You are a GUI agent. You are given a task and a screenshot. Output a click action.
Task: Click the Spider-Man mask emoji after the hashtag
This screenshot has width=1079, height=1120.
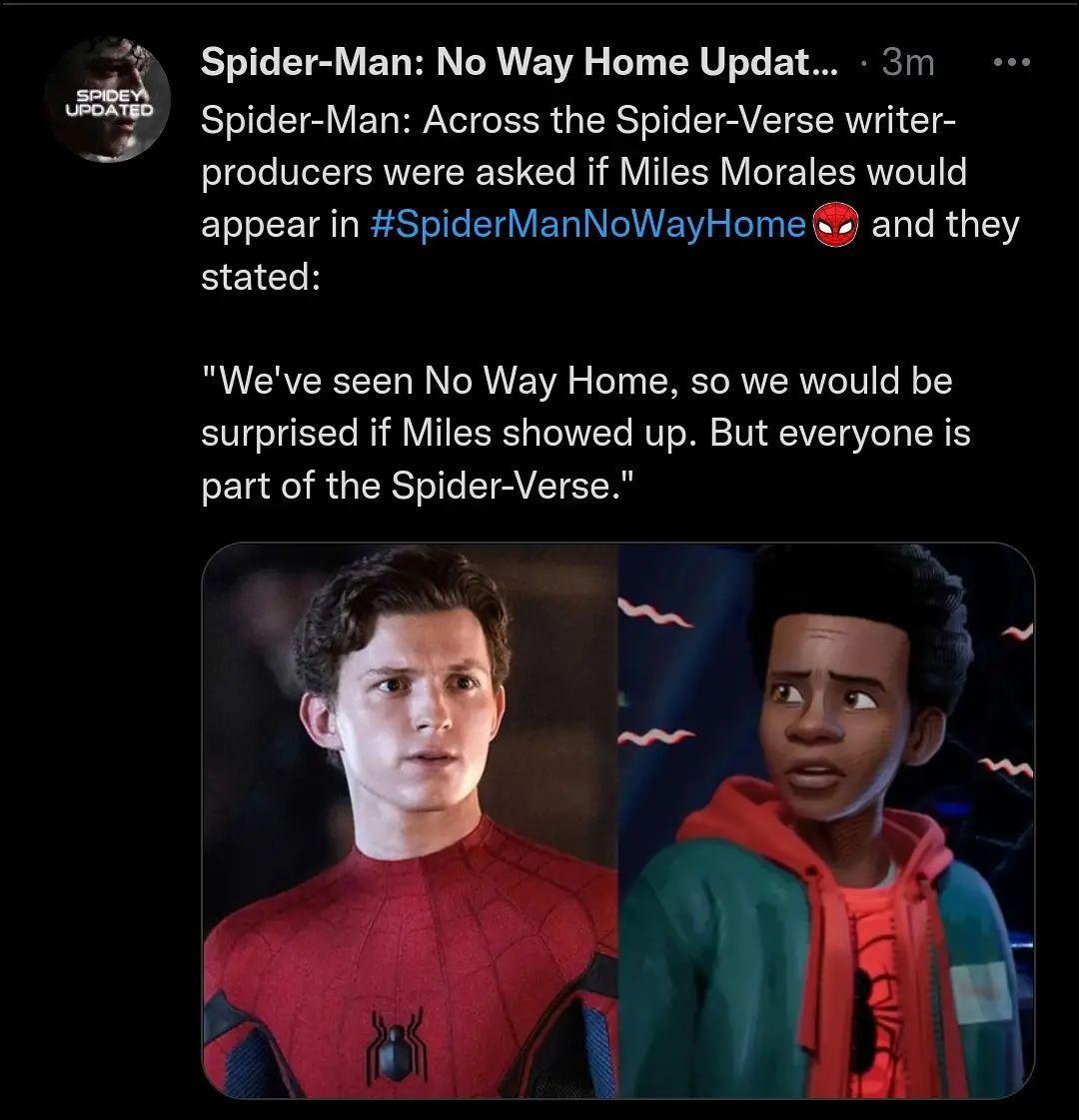click(835, 224)
